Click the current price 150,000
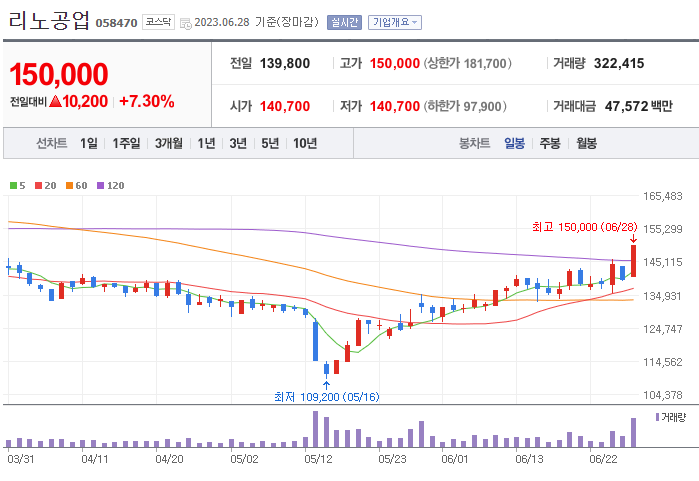This screenshot has height=481, width=699. (59, 74)
